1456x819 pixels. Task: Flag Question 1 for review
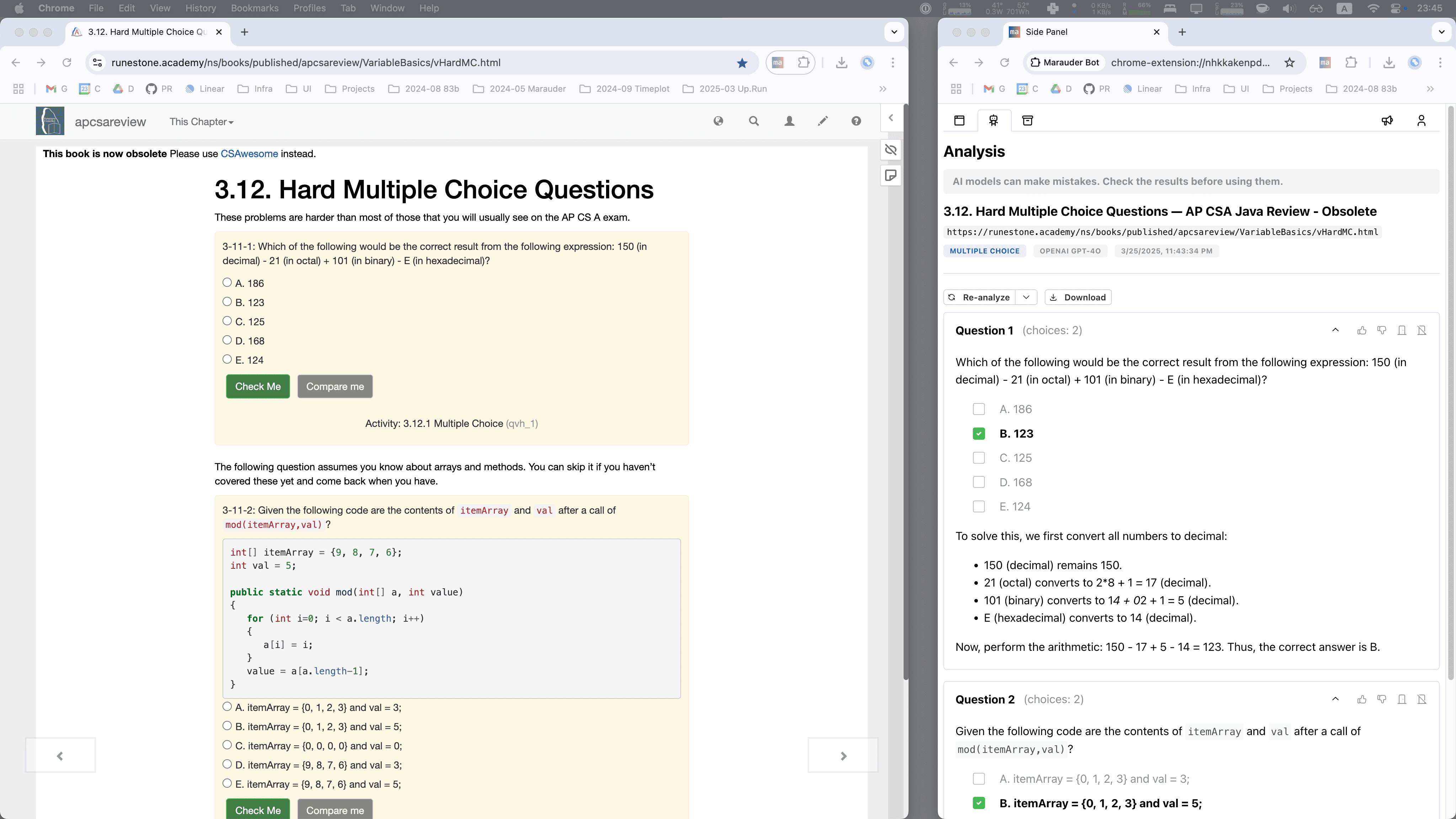[x=1402, y=330]
